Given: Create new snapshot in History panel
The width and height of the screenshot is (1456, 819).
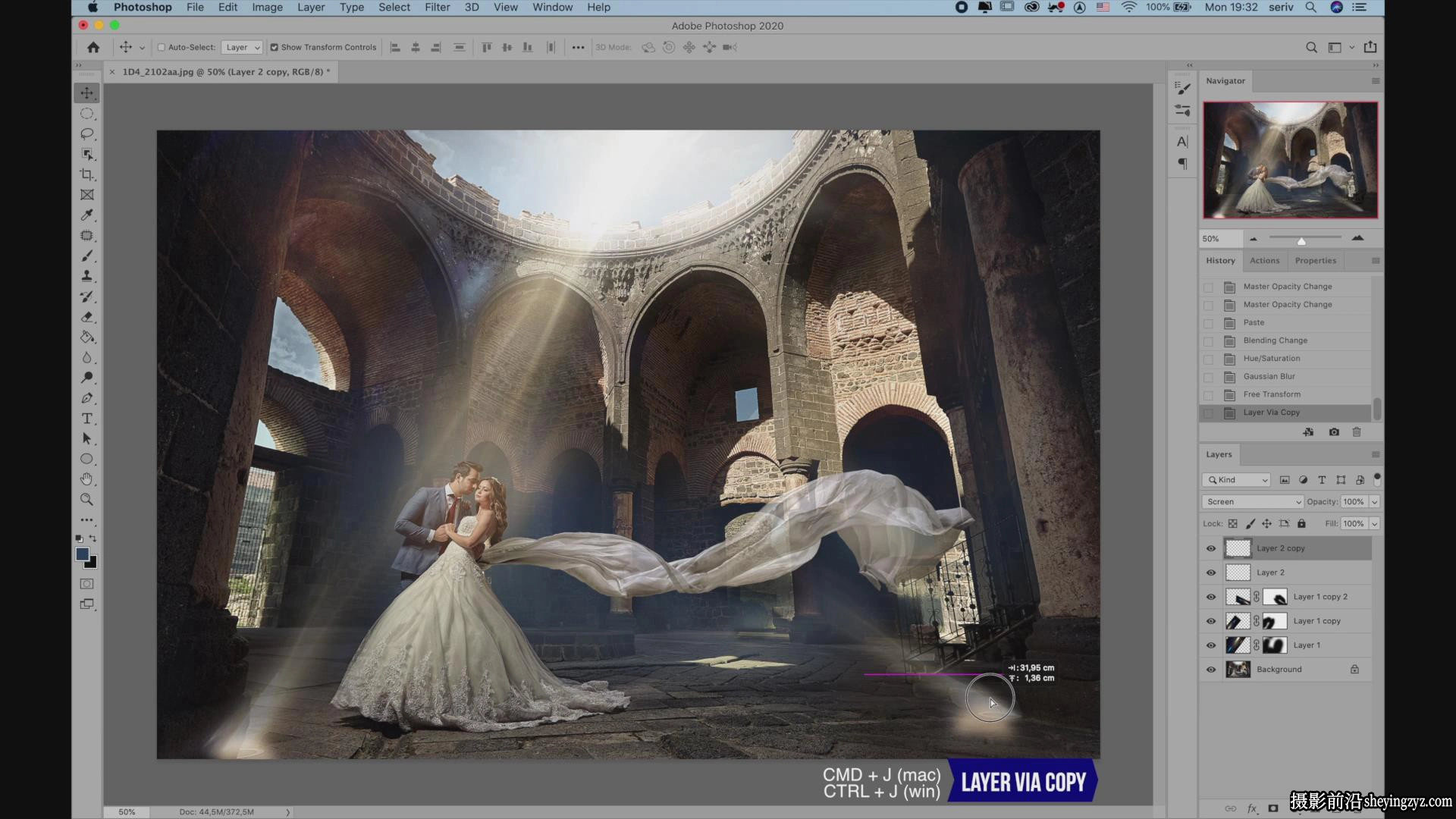Looking at the screenshot, I should tap(1334, 432).
